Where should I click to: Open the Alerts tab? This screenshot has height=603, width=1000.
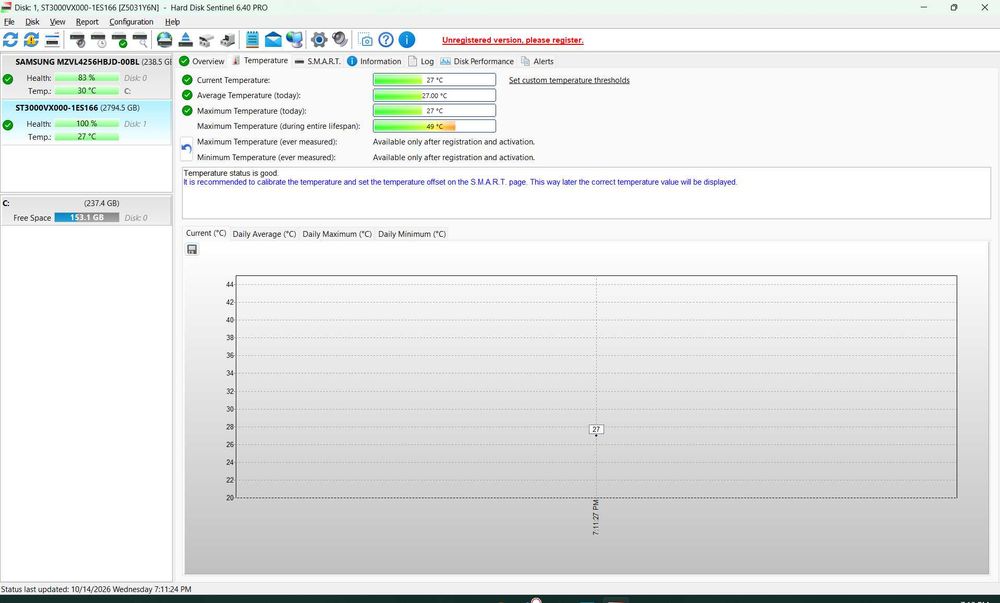[537, 61]
